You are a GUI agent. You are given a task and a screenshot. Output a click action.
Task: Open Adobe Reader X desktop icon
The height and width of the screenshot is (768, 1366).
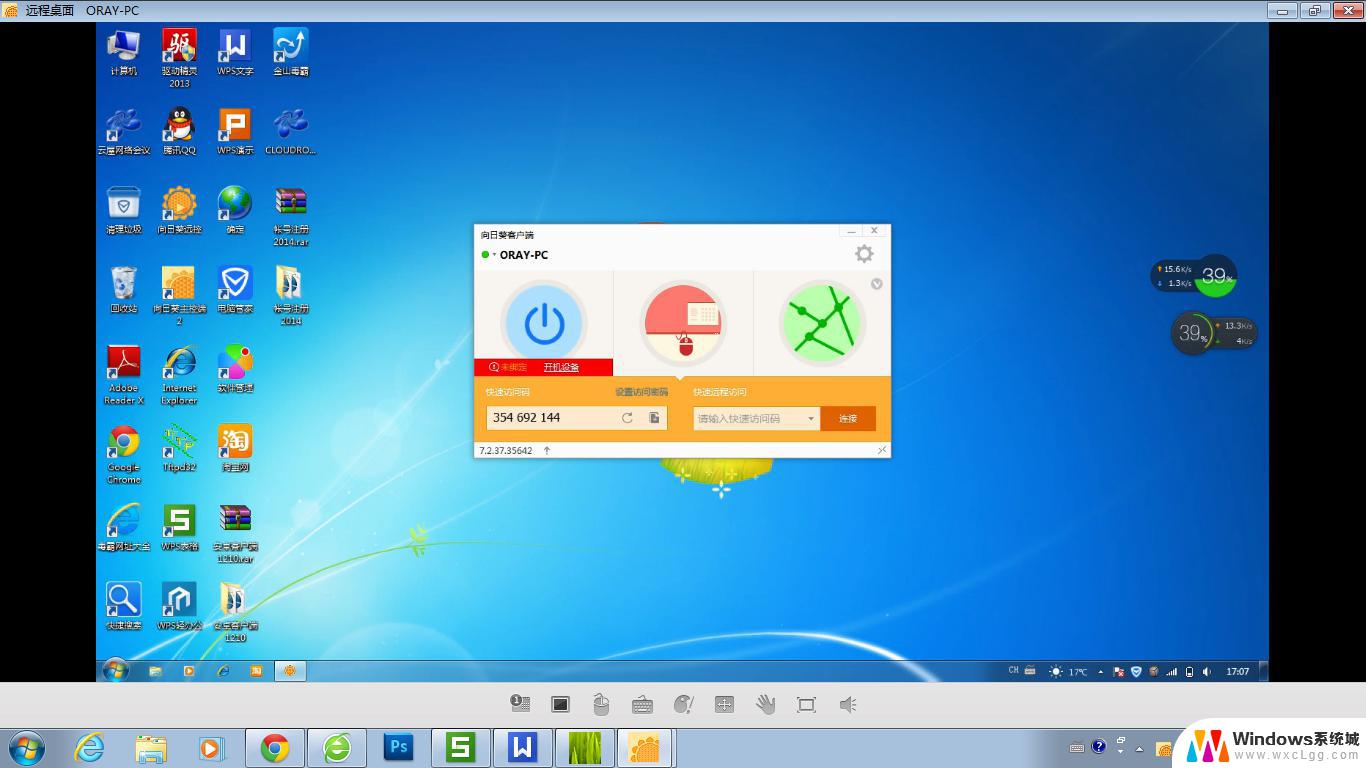tap(124, 375)
